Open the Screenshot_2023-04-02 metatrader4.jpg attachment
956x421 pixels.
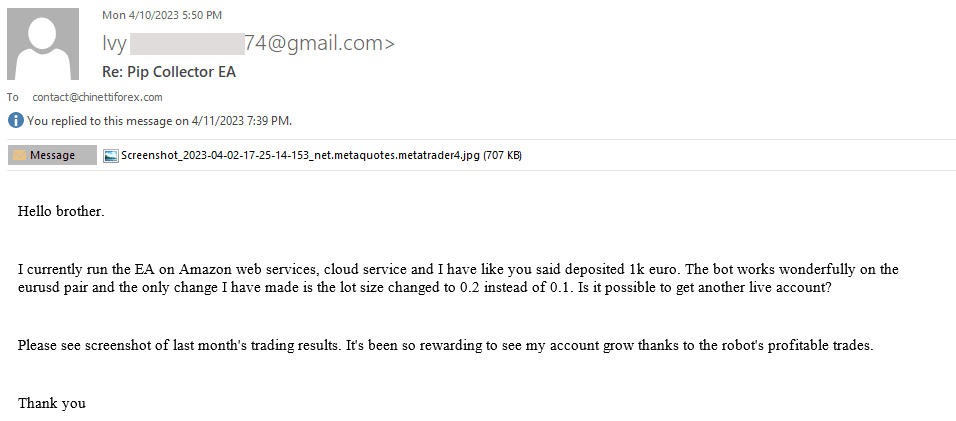point(300,156)
